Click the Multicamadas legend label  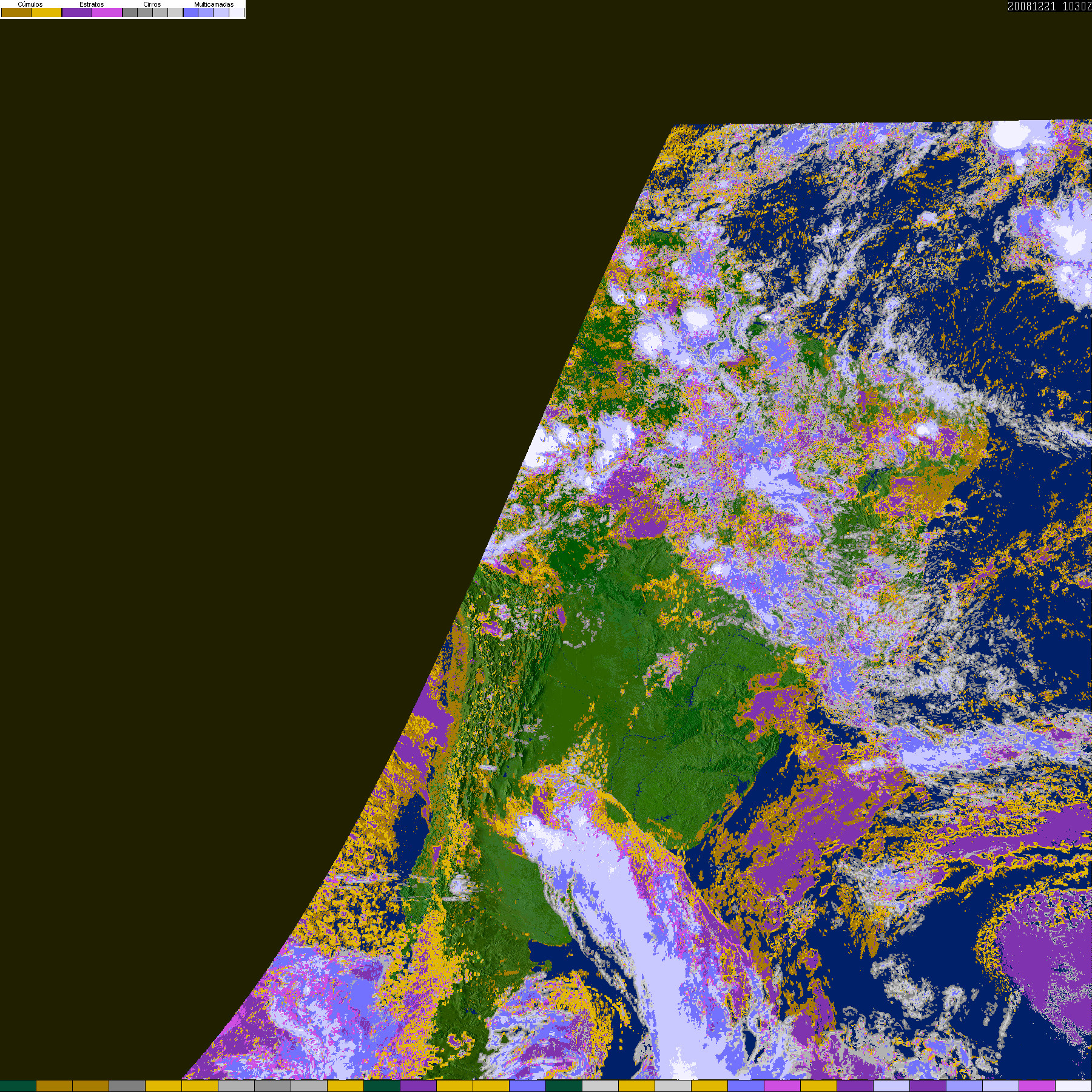pyautogui.click(x=214, y=4)
